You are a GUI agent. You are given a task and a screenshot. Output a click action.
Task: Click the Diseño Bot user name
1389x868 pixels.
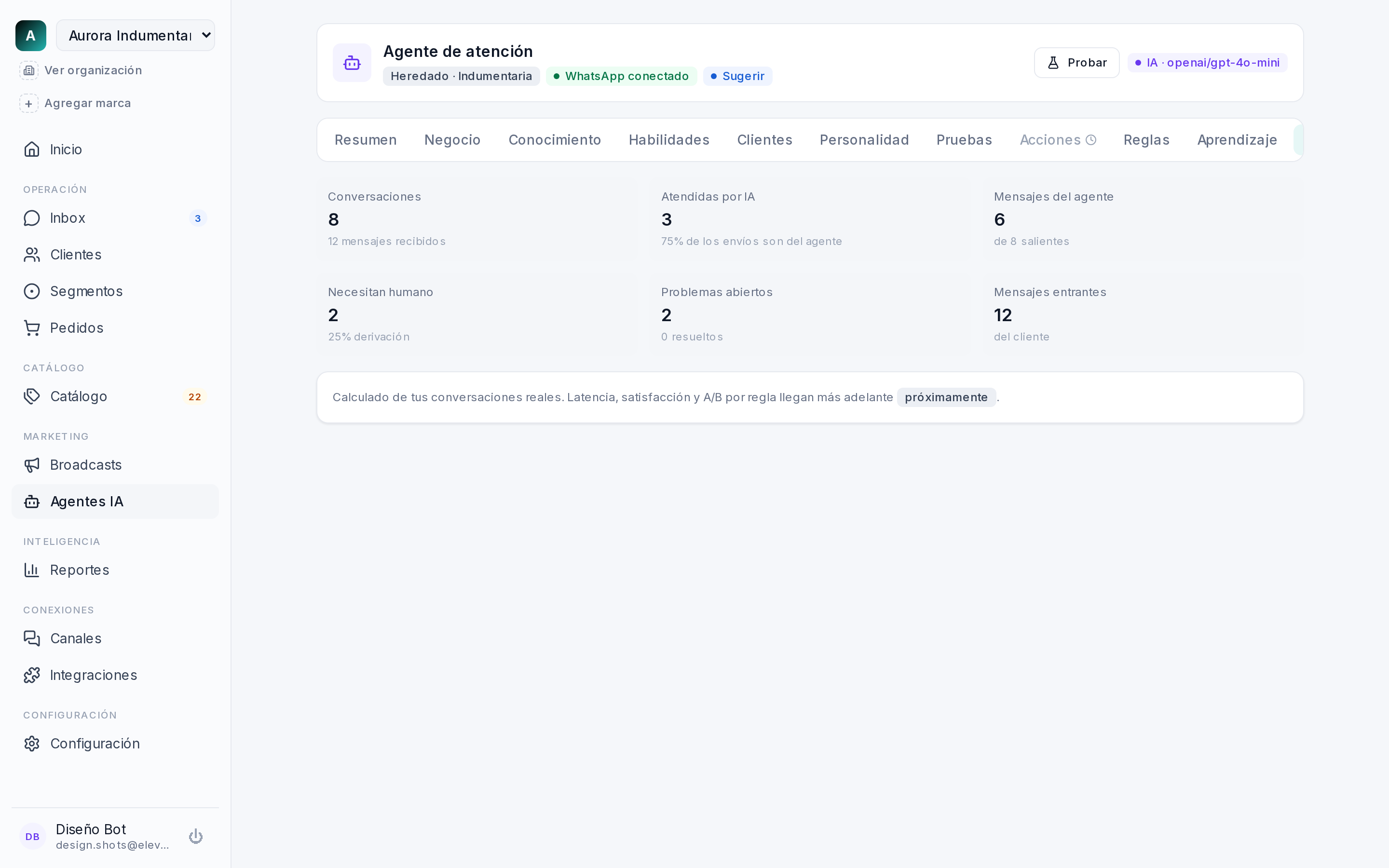coord(91,829)
